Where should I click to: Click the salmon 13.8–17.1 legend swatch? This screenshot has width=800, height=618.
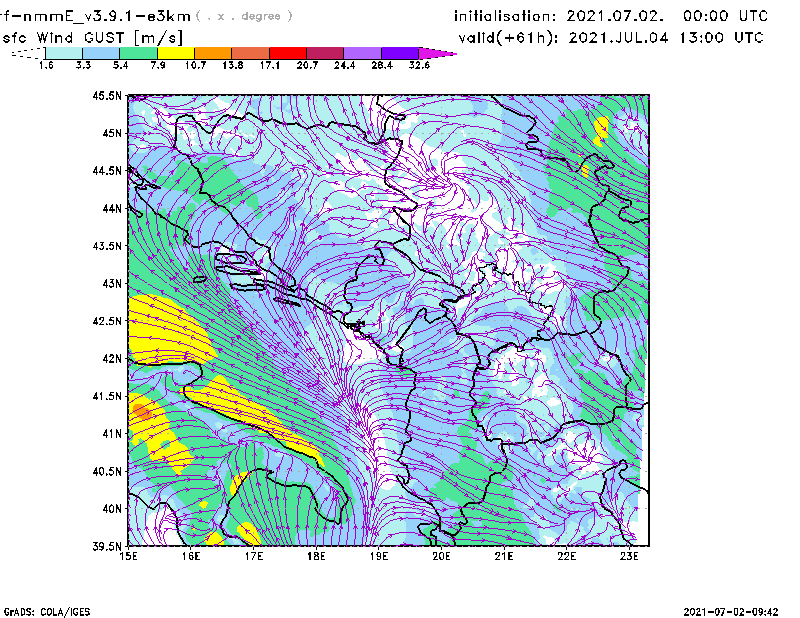coord(251,53)
